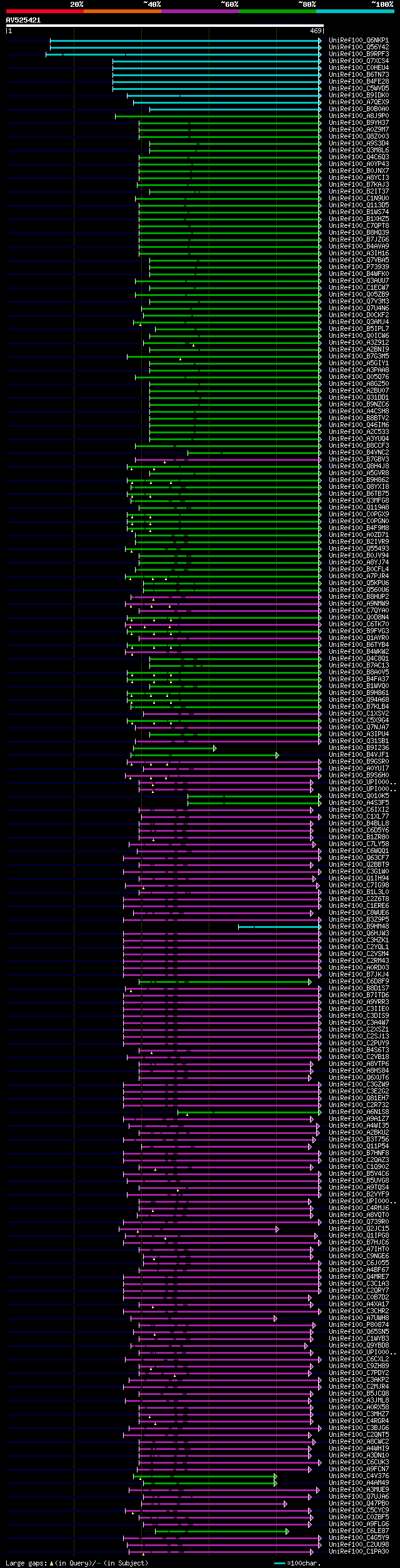Select label UniRef100_C6D8F9
The image size is (400, 1568).
point(359,982)
